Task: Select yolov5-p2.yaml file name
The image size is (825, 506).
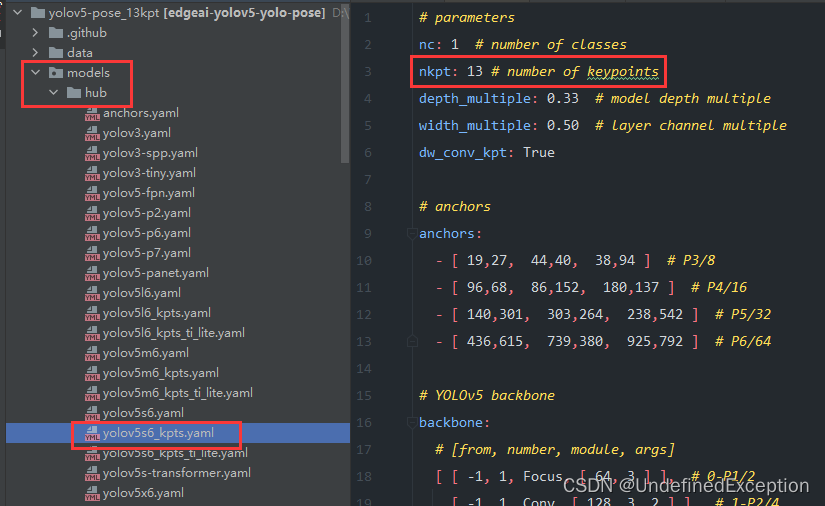Action: click(147, 212)
